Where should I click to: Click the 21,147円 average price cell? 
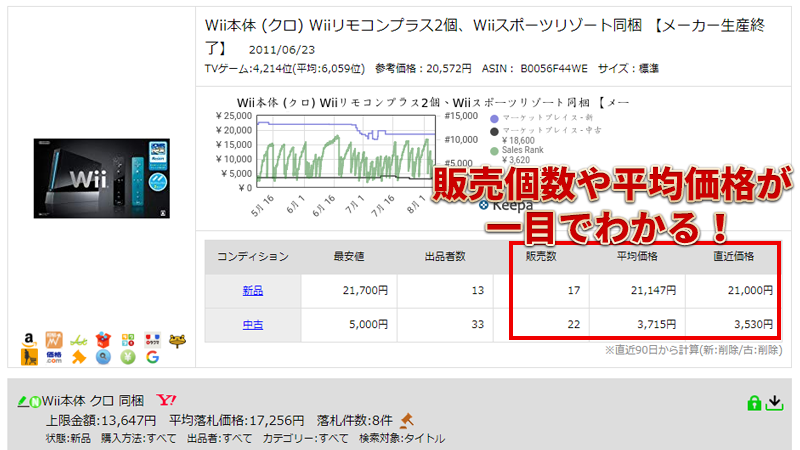click(637, 291)
